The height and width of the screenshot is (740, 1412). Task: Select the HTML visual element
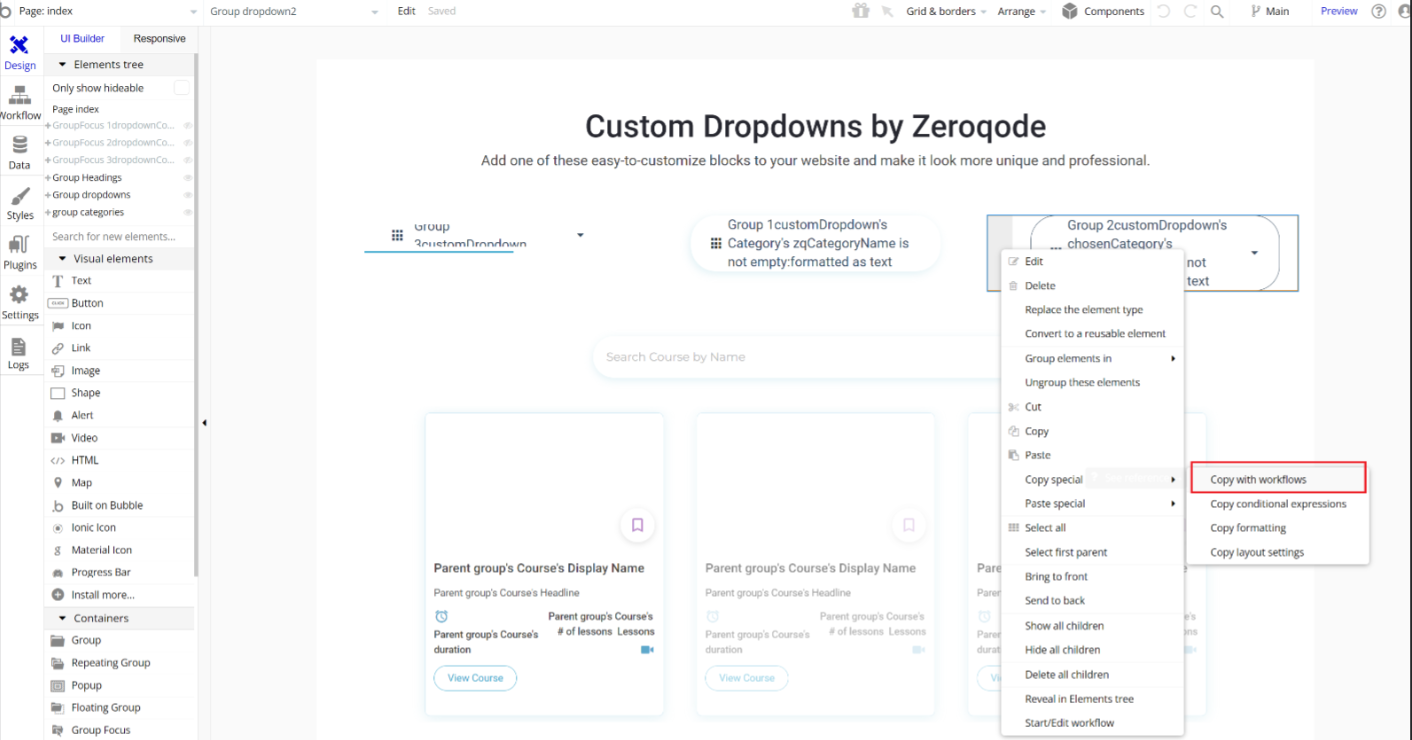click(85, 460)
